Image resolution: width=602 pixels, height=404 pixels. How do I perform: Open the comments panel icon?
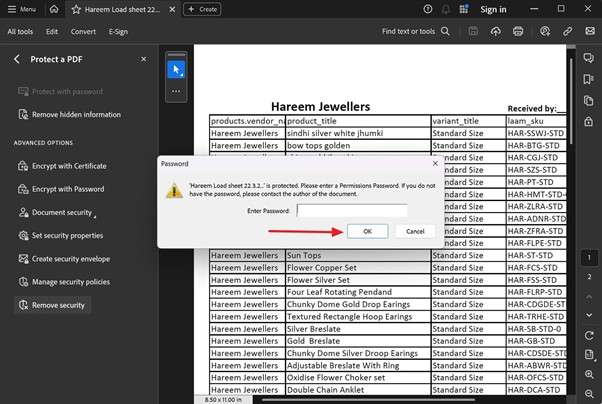[589, 58]
